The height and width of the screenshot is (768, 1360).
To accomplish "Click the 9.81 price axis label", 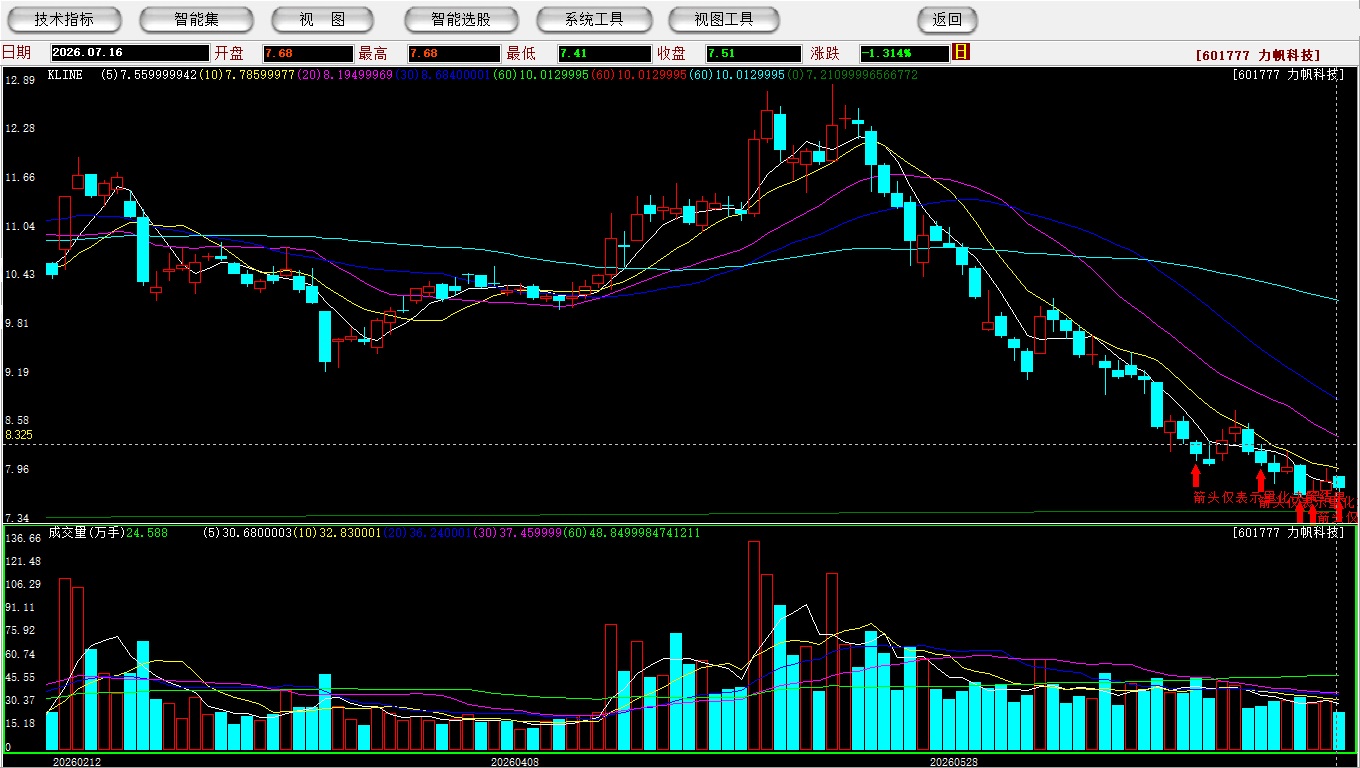I will [x=18, y=323].
